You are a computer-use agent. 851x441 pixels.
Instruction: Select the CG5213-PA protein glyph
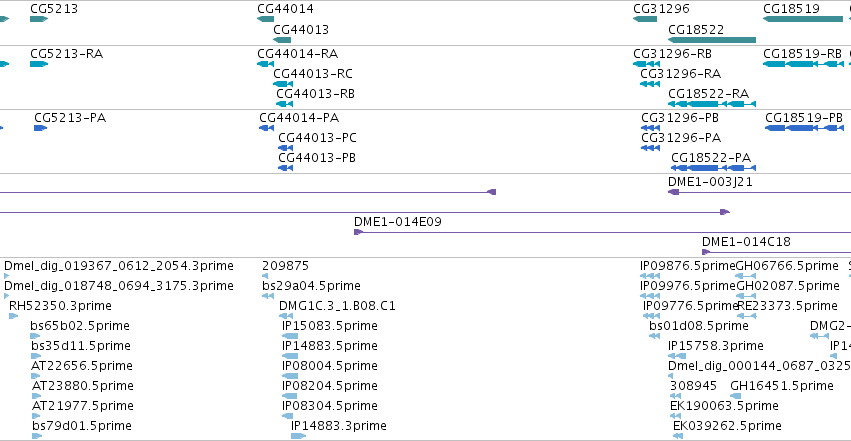(x=41, y=128)
